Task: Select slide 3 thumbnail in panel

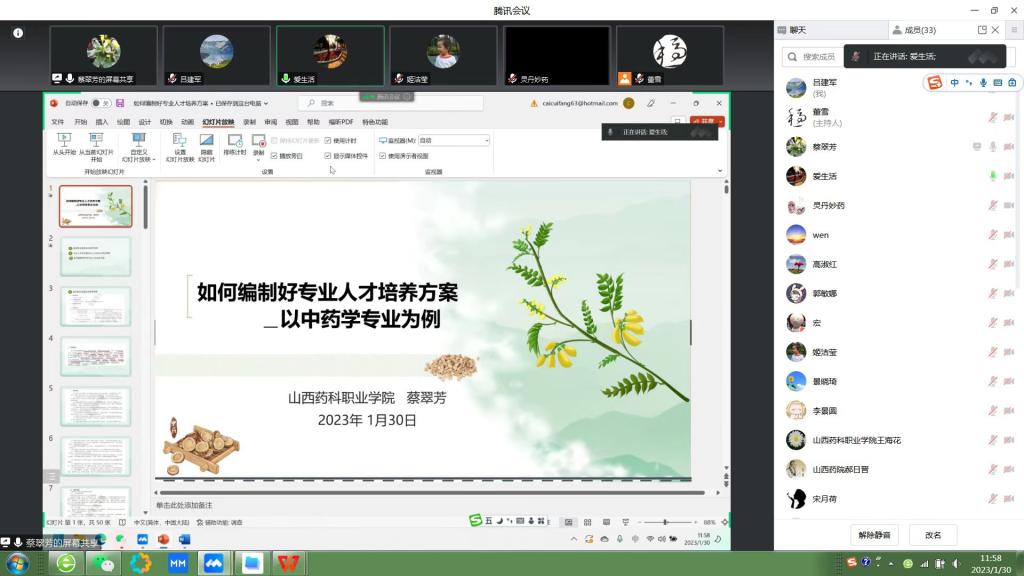Action: click(95, 306)
